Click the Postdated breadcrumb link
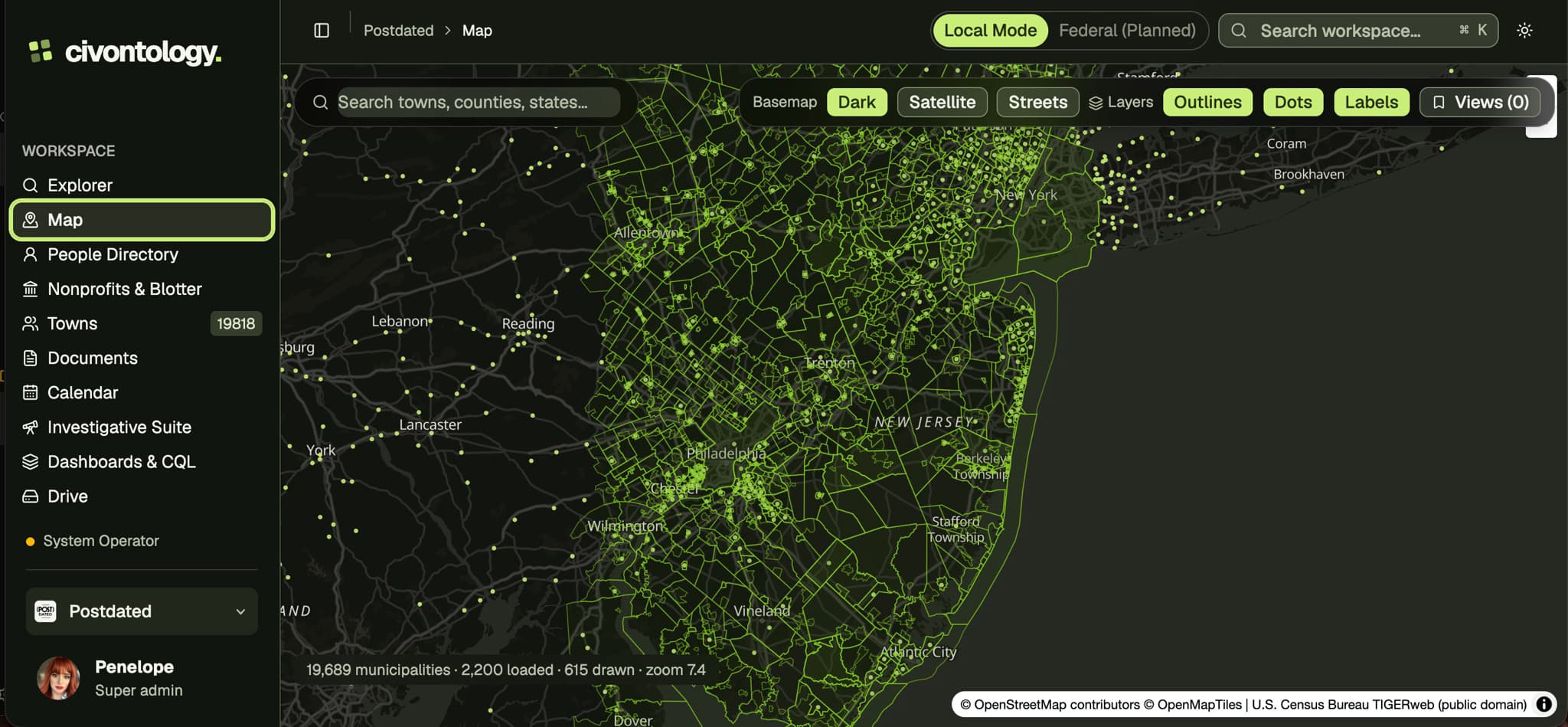1568x727 pixels. (398, 31)
